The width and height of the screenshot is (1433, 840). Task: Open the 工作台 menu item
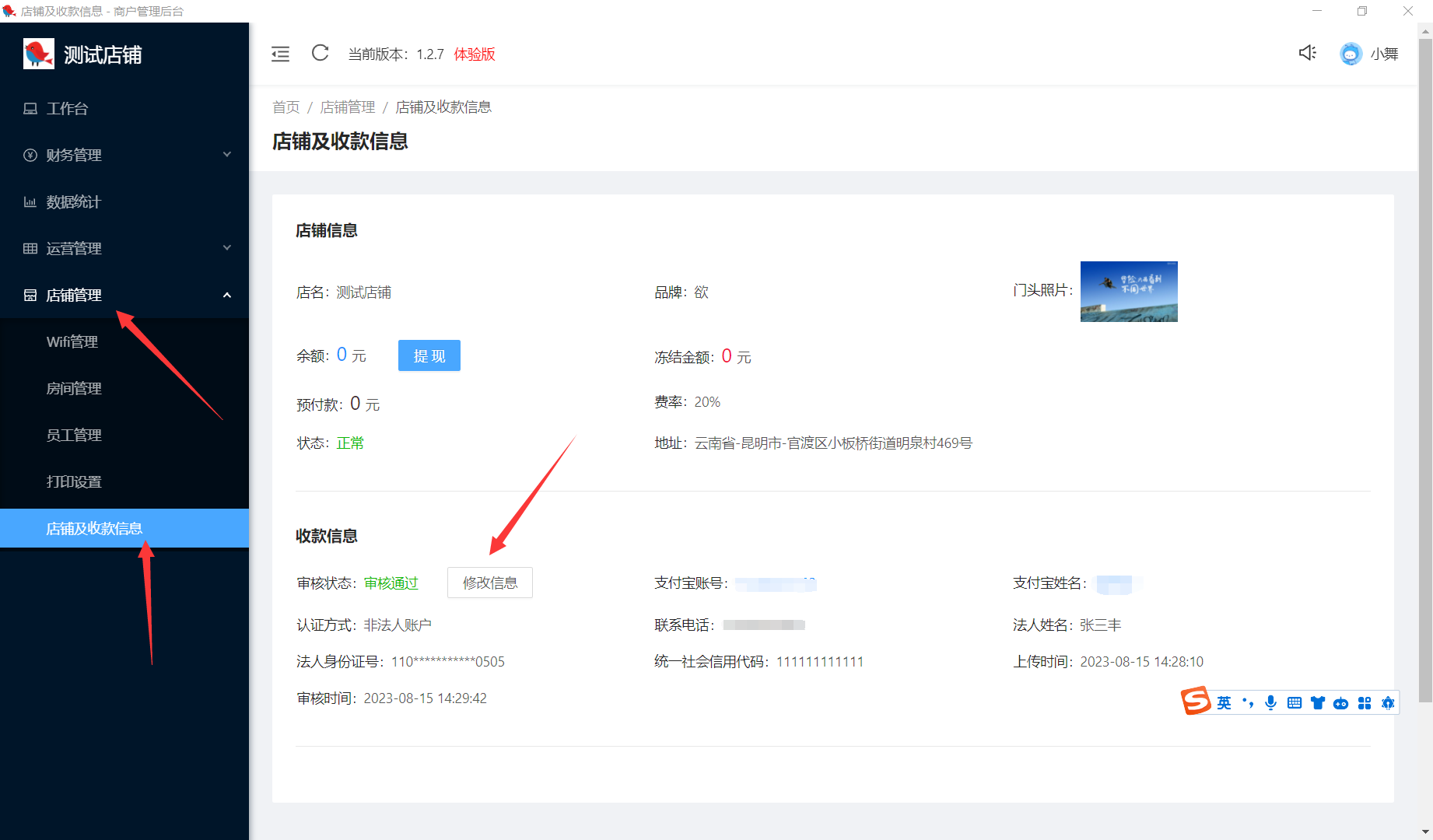tap(68, 108)
